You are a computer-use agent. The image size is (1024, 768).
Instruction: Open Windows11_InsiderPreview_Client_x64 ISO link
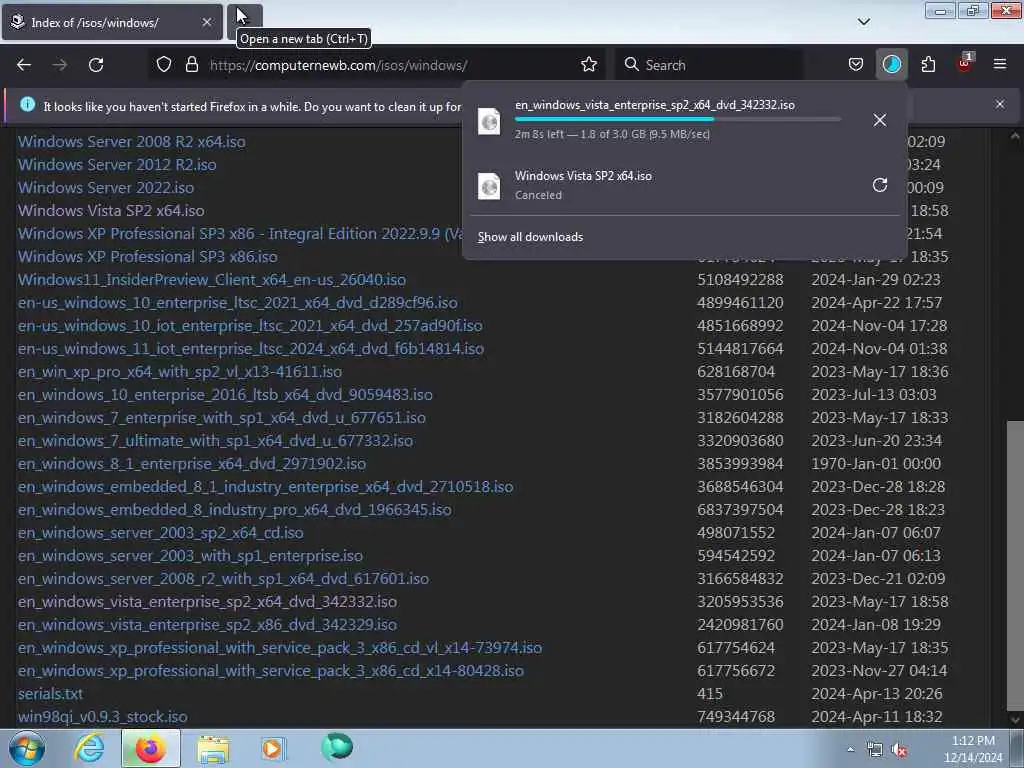(212, 280)
